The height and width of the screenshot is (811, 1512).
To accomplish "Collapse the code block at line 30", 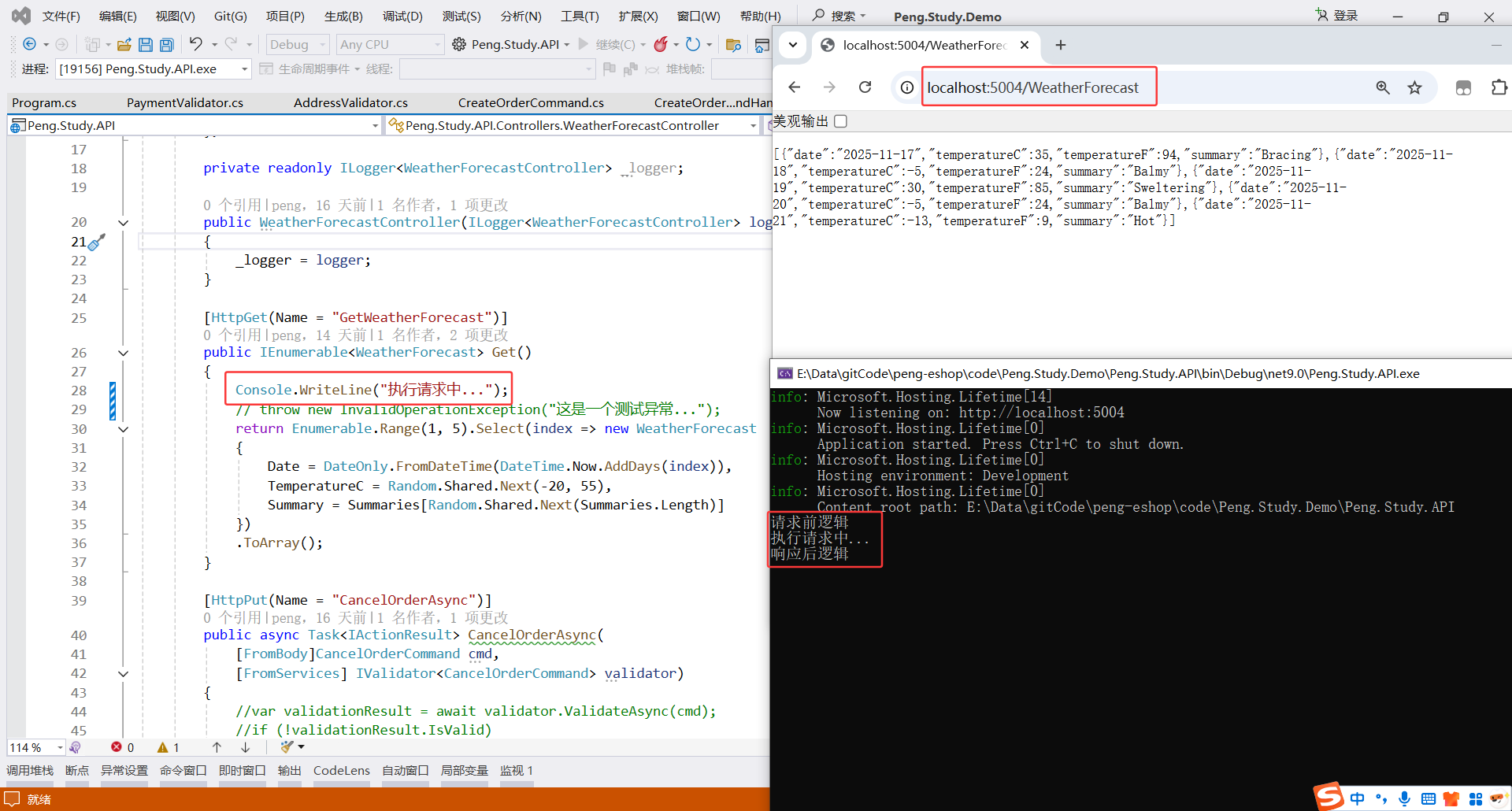I will pyautogui.click(x=123, y=429).
